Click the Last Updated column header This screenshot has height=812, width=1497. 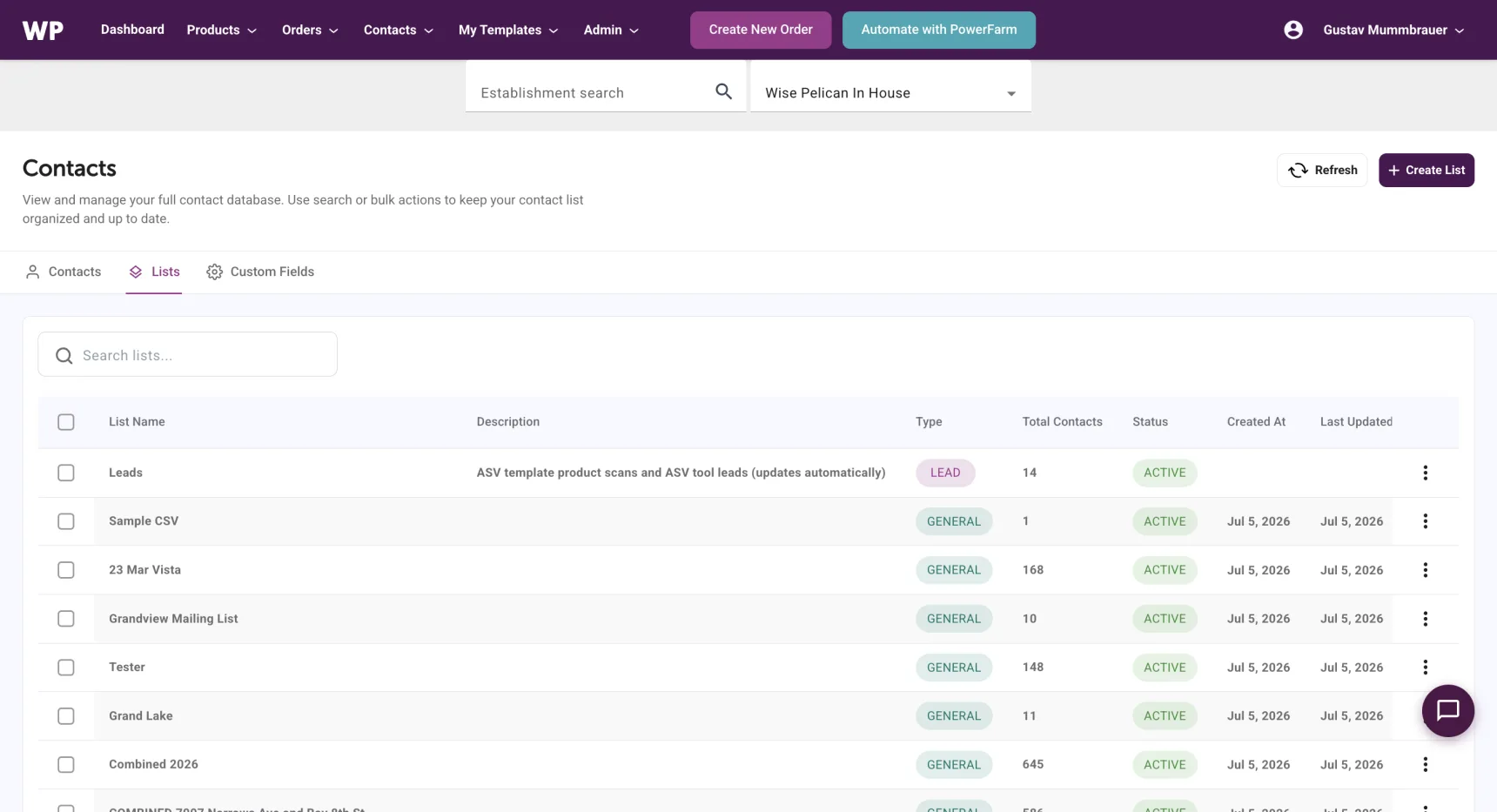(1356, 421)
